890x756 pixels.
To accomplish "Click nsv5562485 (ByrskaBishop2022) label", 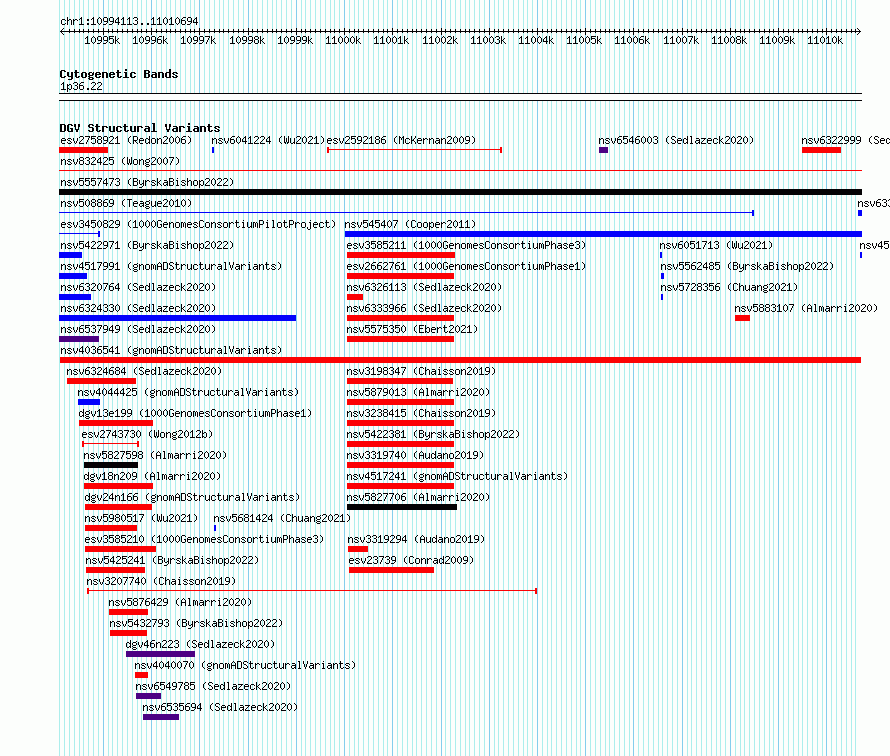I will click(x=747, y=266).
